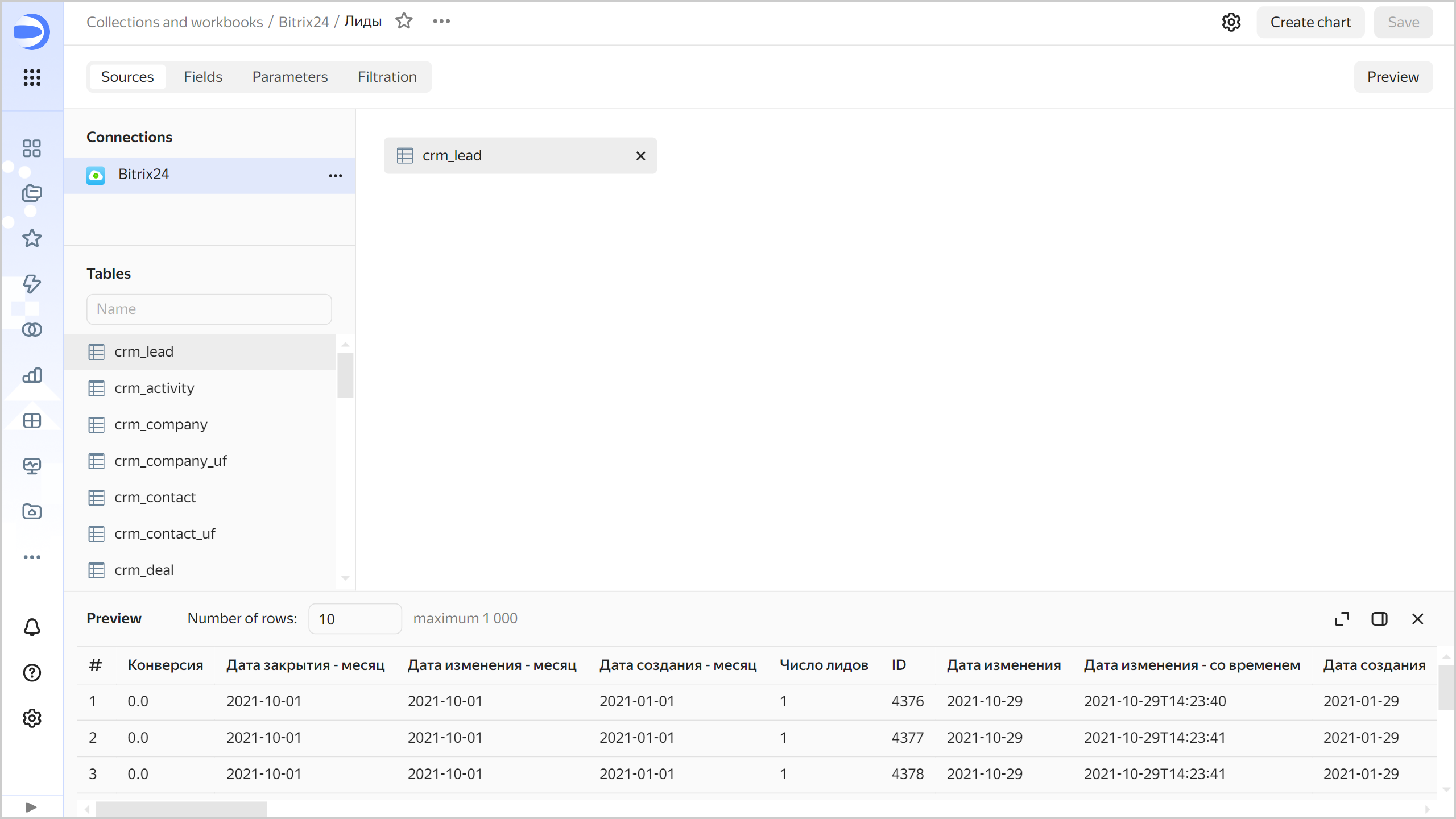Click the dashboard grid icon in sidebar
This screenshot has width=1456, height=819.
(x=31, y=148)
